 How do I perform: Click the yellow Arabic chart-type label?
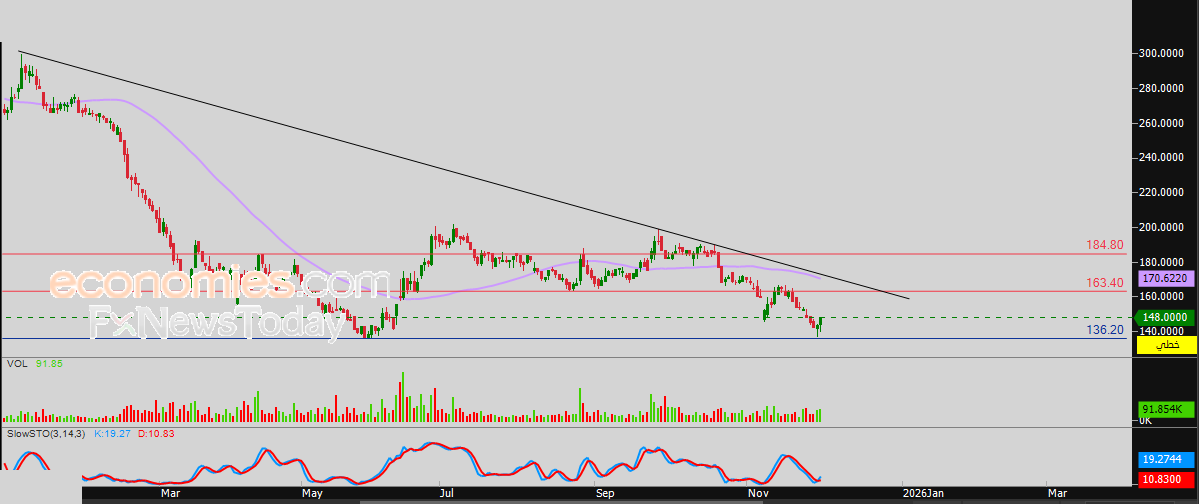coord(1166,344)
